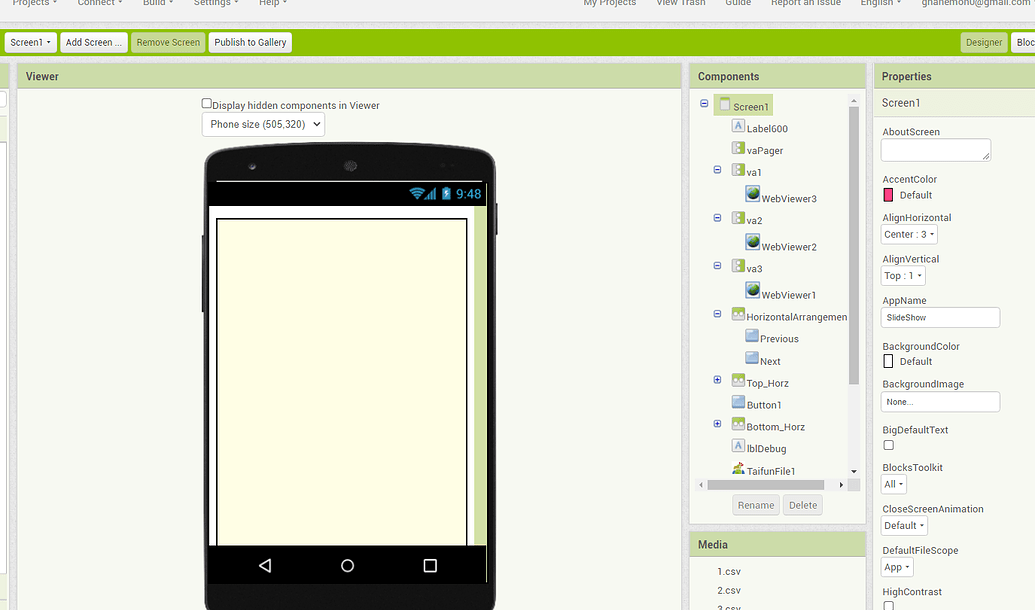The width and height of the screenshot is (1035, 610).
Task: Select the WebViewer2 globe icon
Action: pyautogui.click(x=751, y=243)
